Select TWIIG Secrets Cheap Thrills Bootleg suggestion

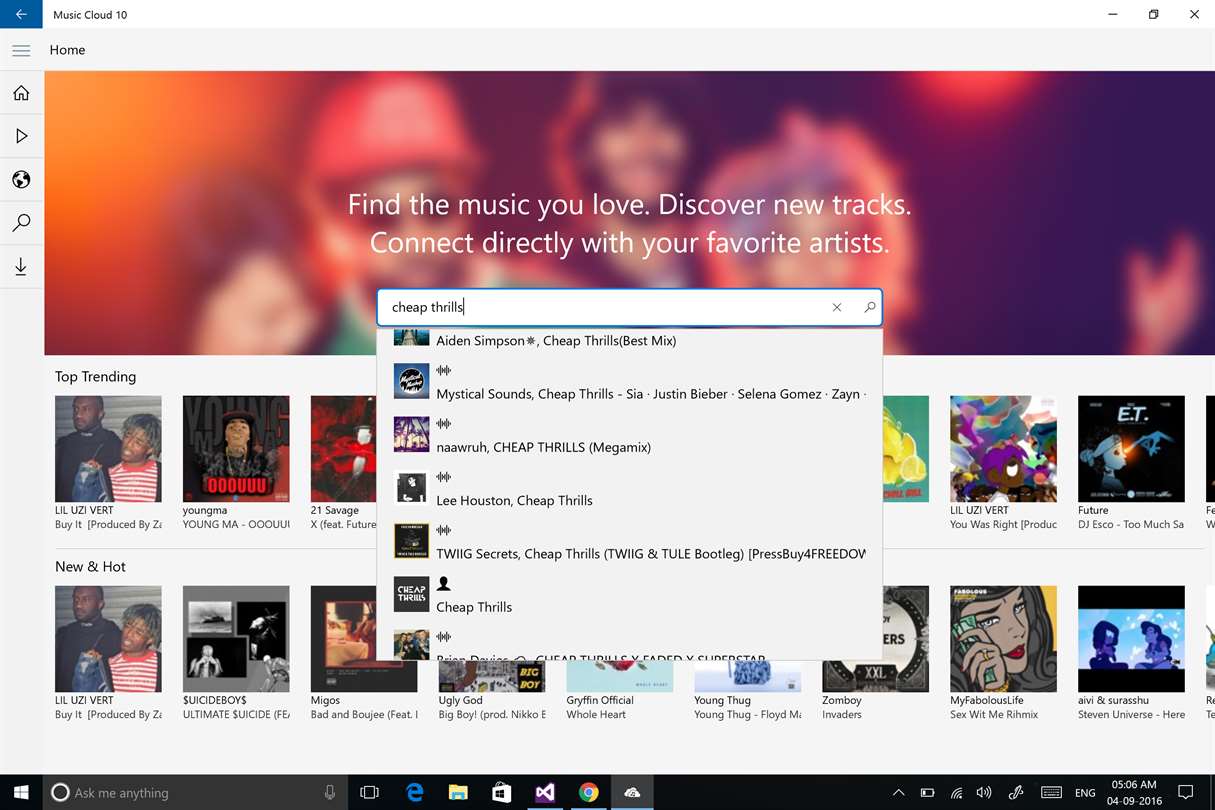(630, 541)
